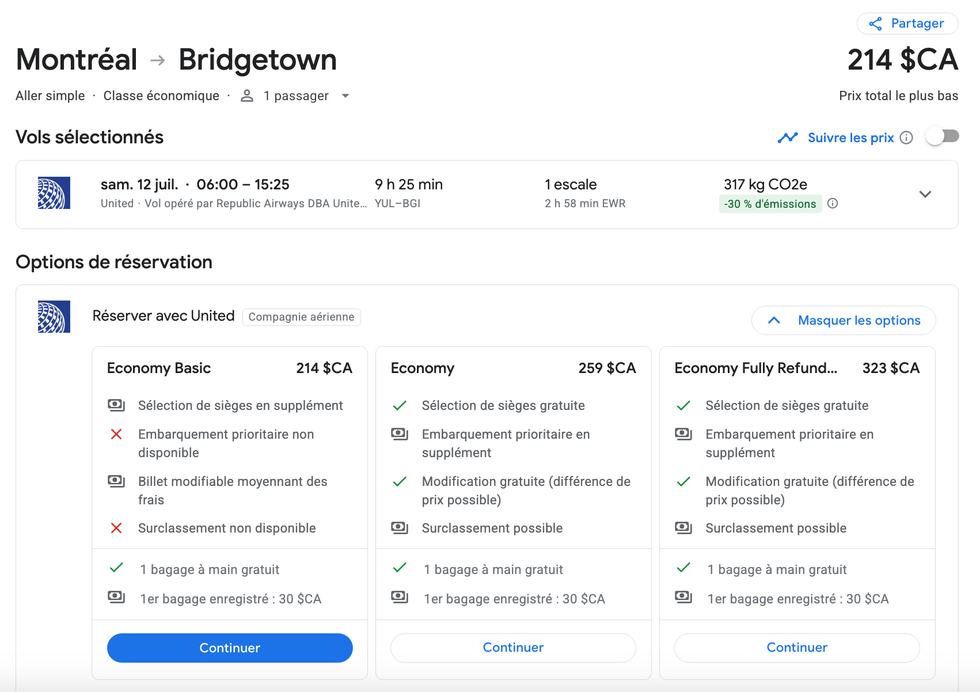Viewport: 980px width, 692px height.
Task: Click the share icon in Partager button
Action: [x=875, y=24]
